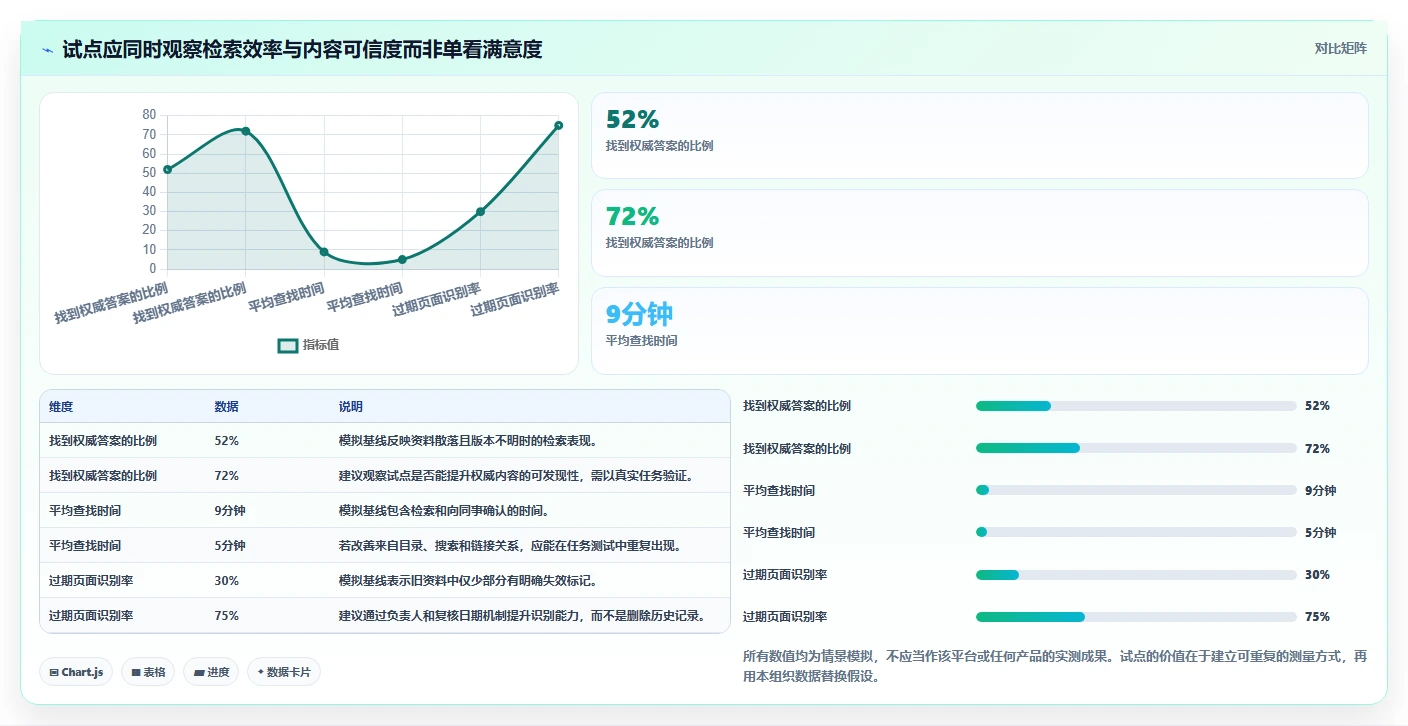Click the 30% value beside its progress bar

pyautogui.click(x=1317, y=574)
